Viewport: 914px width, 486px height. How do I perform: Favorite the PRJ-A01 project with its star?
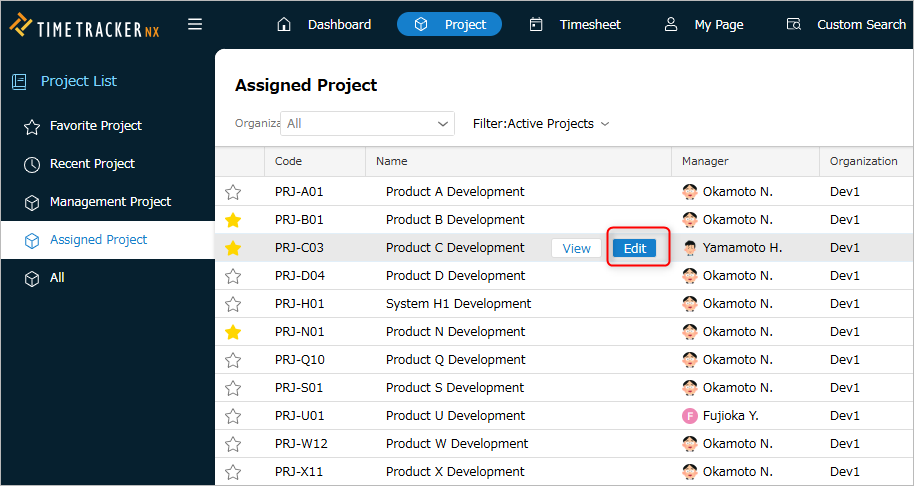(x=233, y=192)
